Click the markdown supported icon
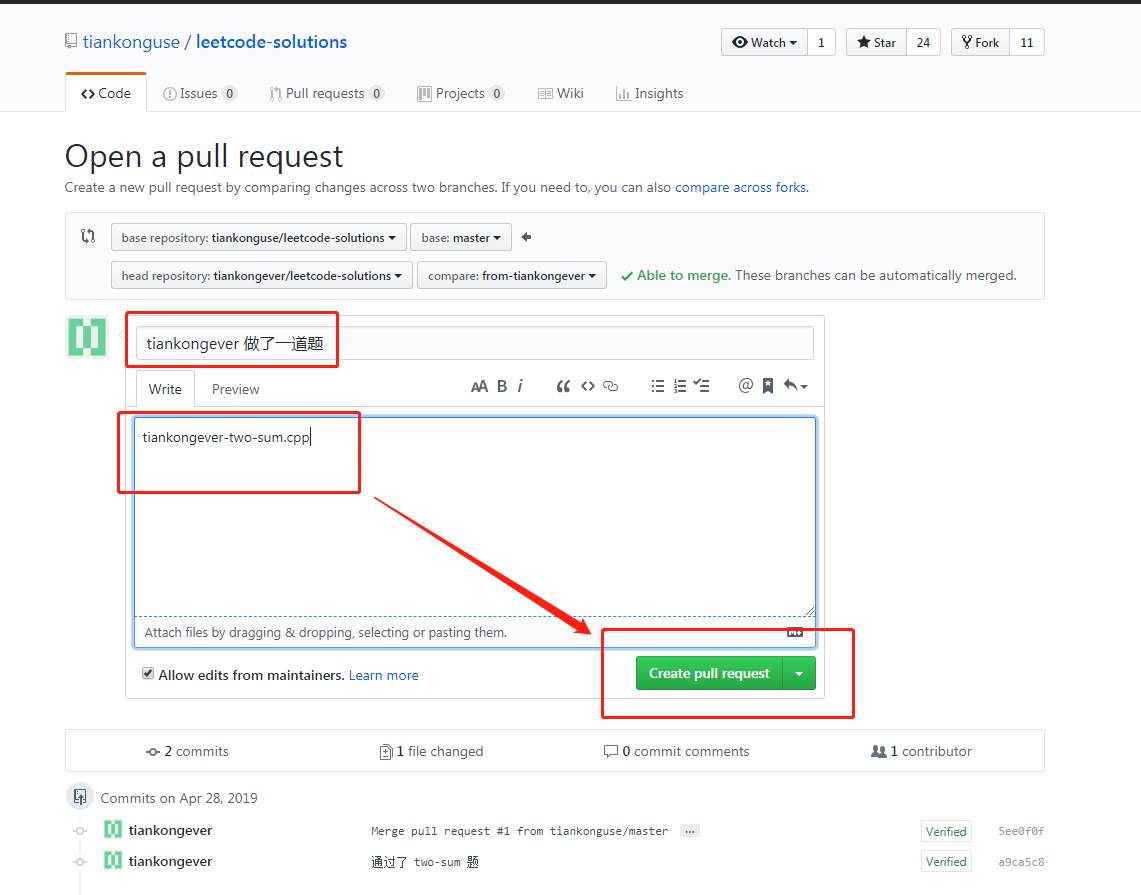The width and height of the screenshot is (1141, 895). point(795,632)
